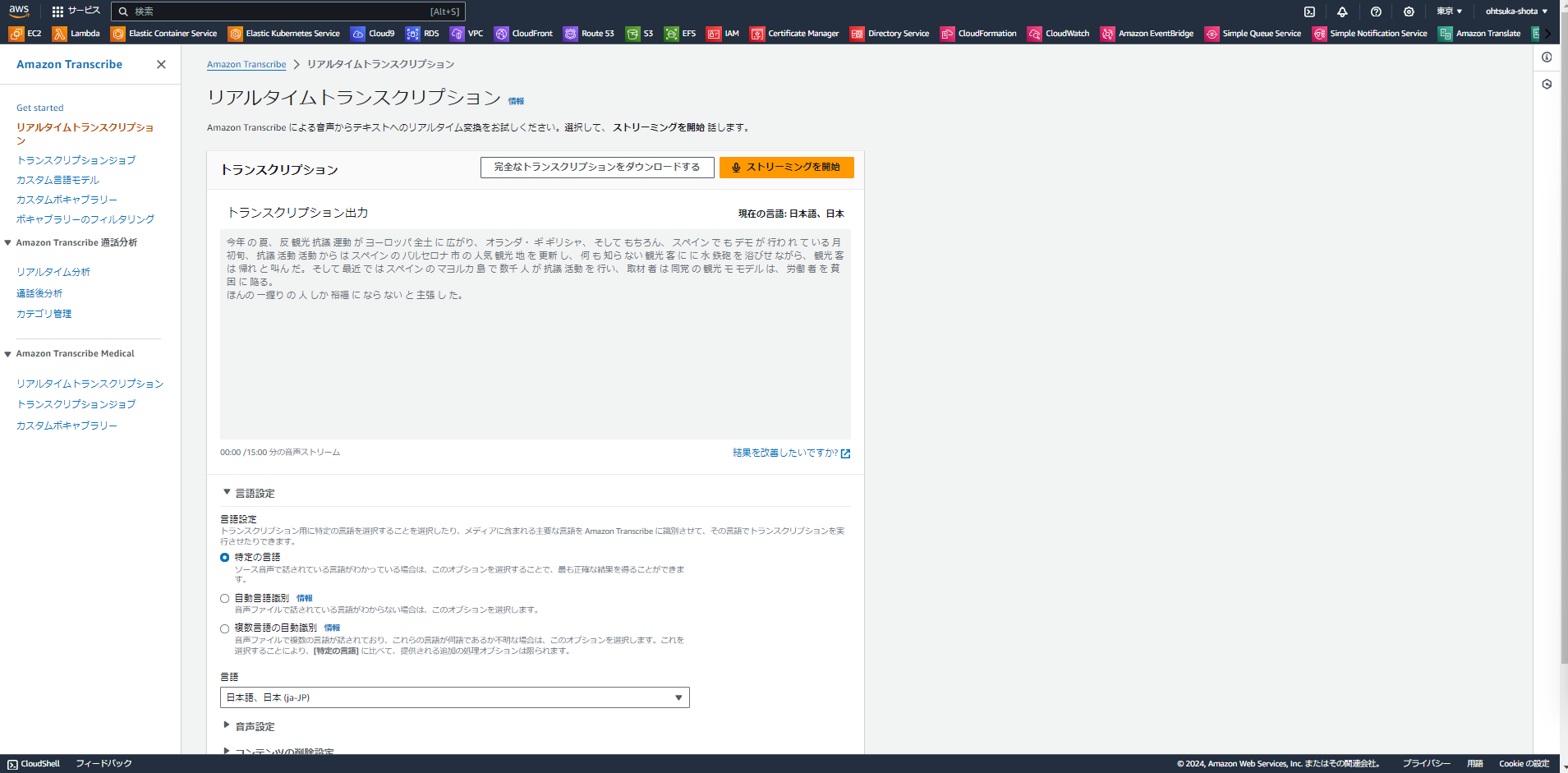Go to トランスクリプションジョブ under Amazon Transcribe
Image resolution: width=1568 pixels, height=773 pixels.
pyautogui.click(x=76, y=160)
